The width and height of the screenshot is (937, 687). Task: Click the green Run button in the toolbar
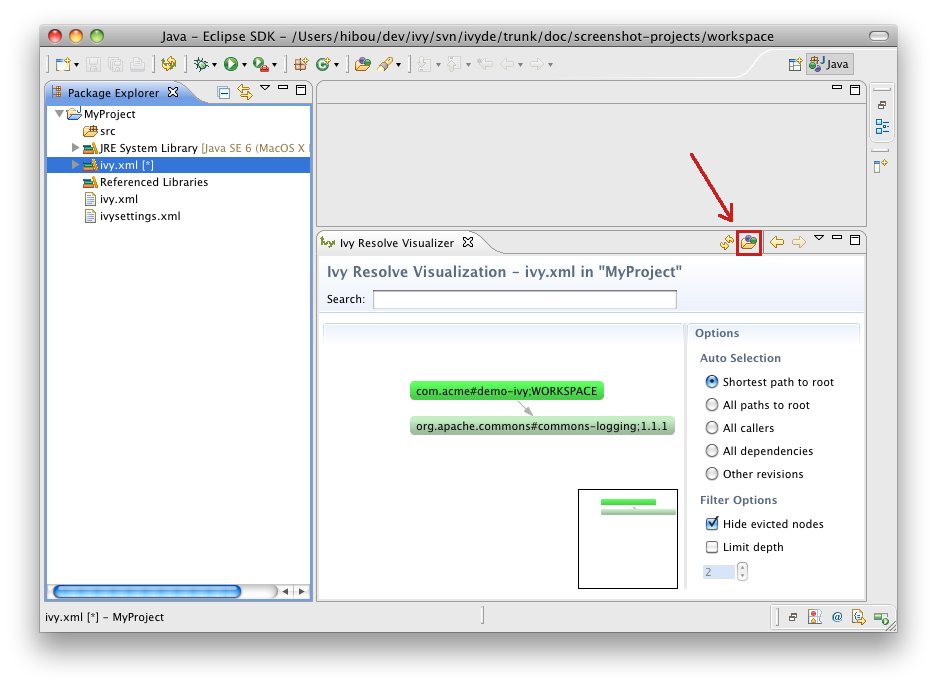point(231,64)
